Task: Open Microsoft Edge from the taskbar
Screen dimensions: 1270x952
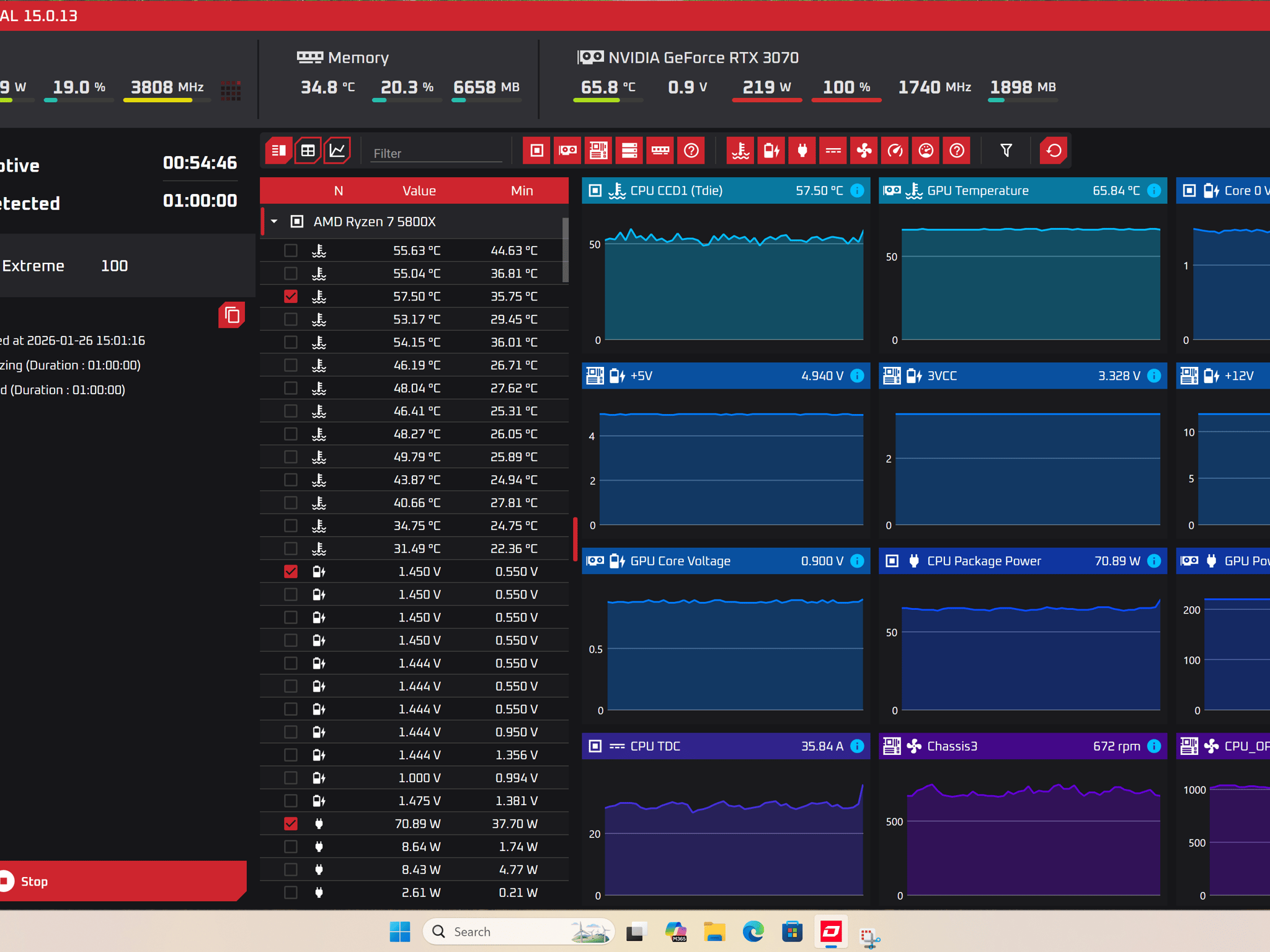Action: click(753, 932)
